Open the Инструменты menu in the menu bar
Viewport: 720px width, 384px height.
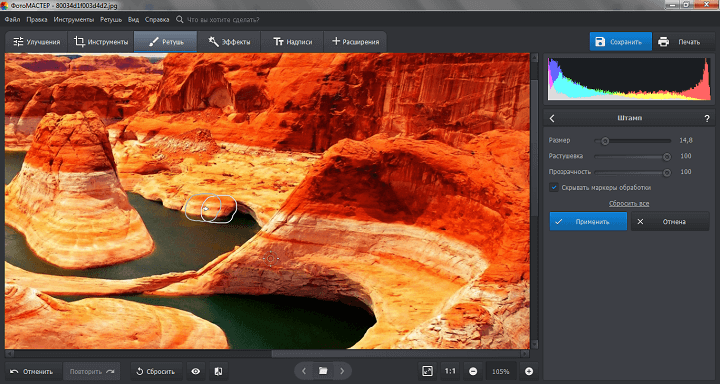pos(73,20)
